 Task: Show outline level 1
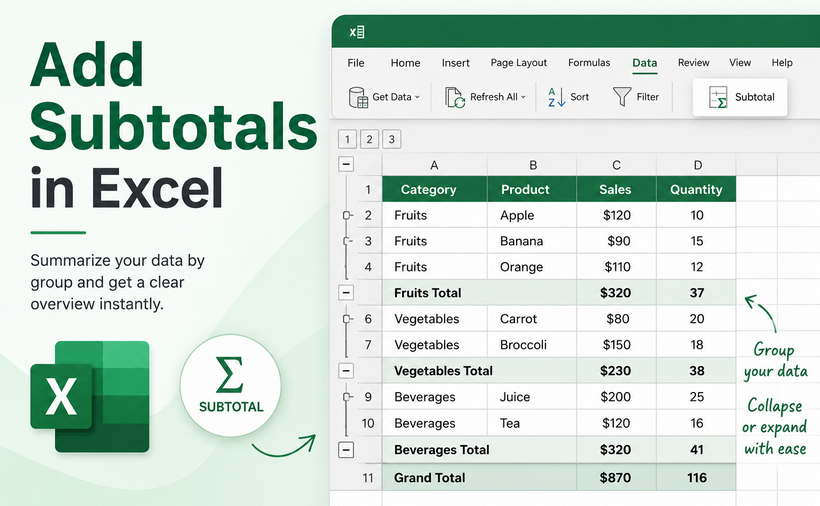coord(347,139)
